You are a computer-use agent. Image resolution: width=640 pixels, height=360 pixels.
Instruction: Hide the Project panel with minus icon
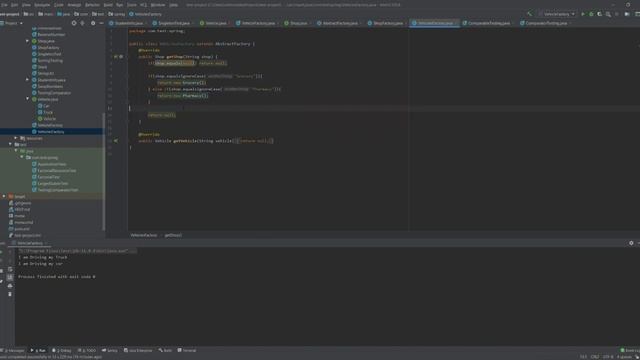[x=101, y=23]
